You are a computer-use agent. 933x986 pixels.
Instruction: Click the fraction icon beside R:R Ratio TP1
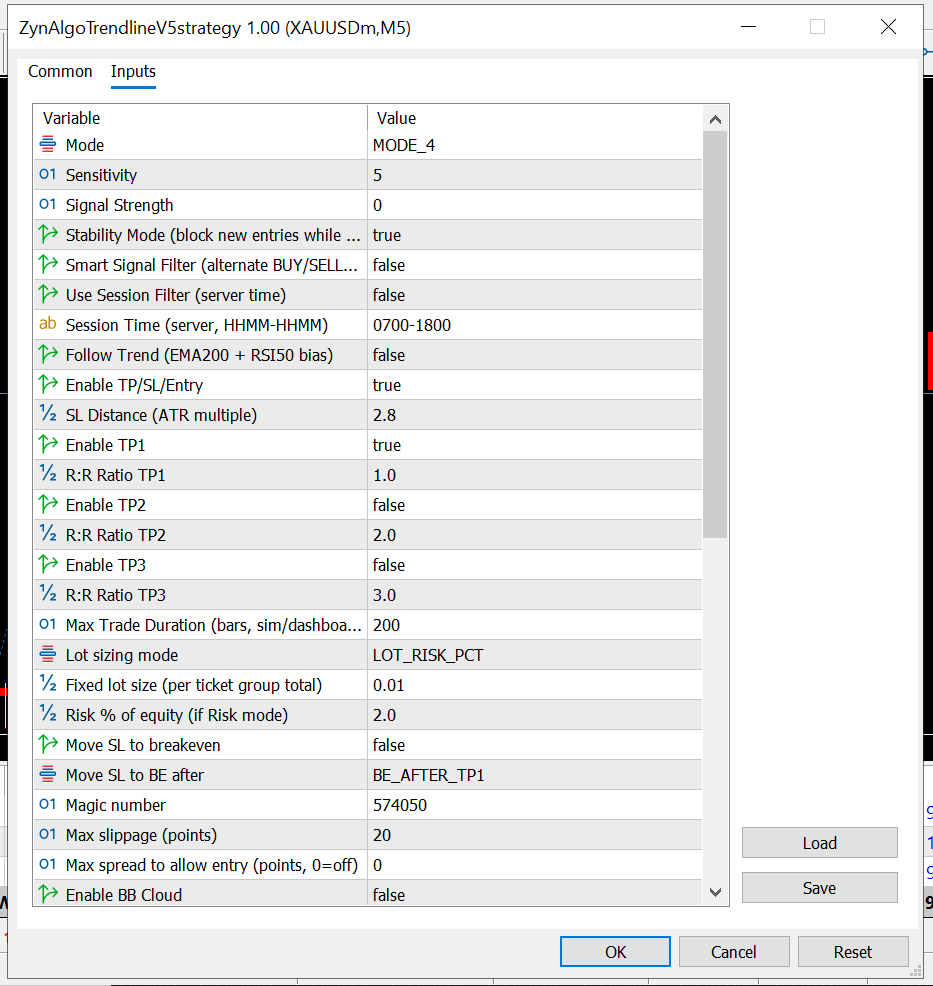pos(48,474)
